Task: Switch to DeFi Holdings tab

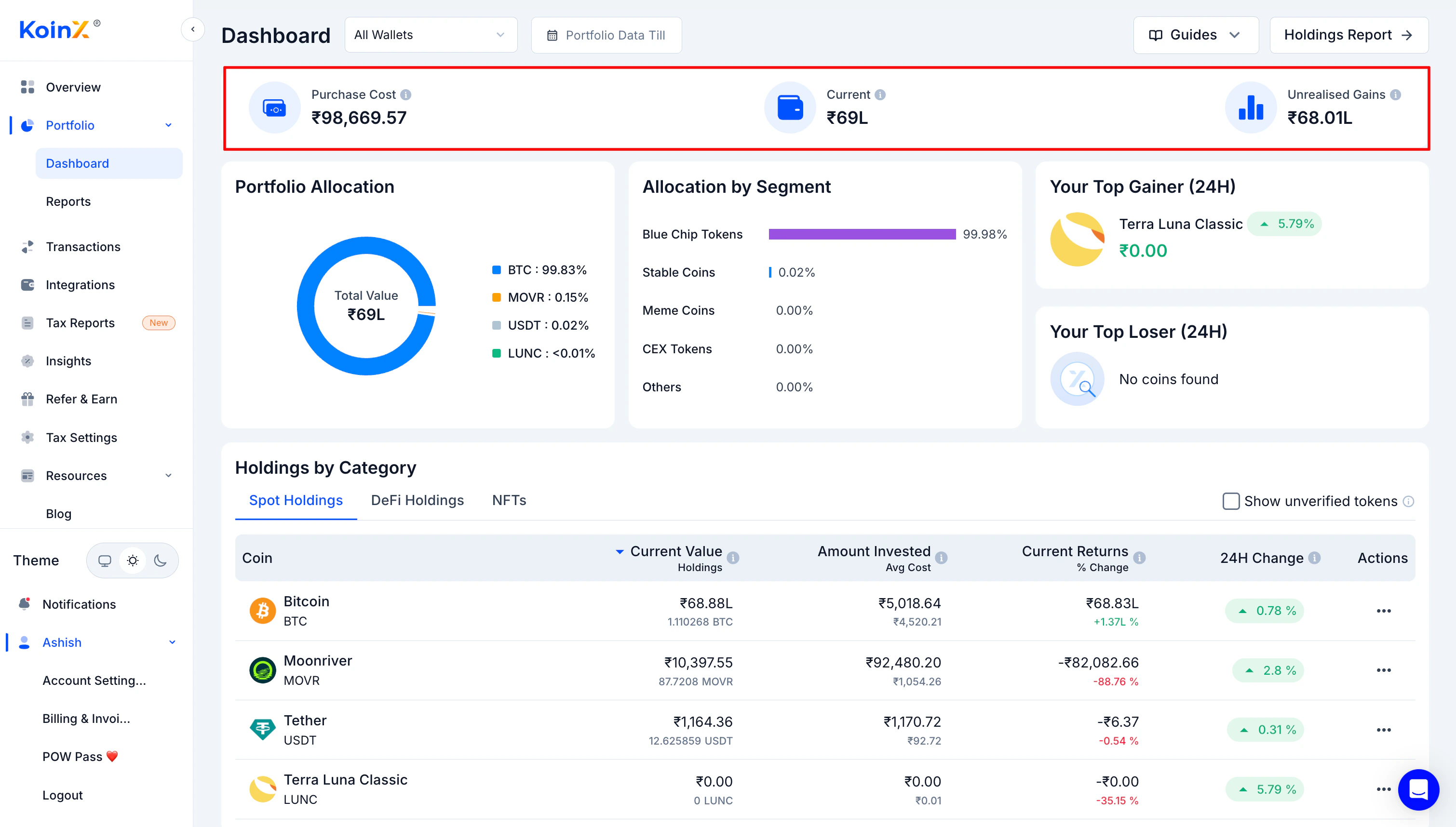Action: click(417, 500)
